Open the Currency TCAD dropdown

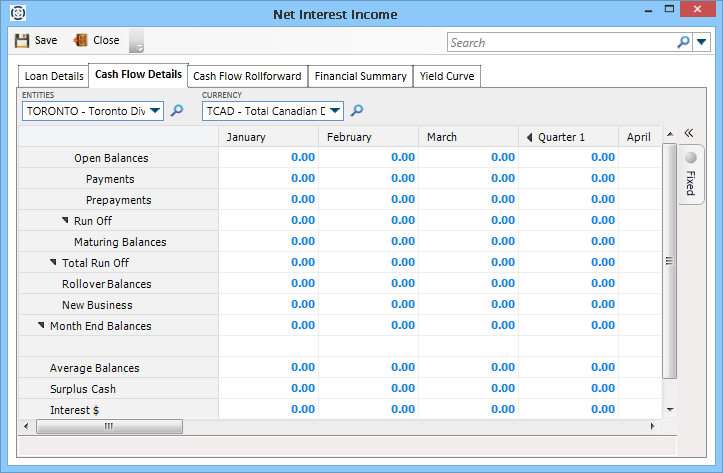[335, 111]
